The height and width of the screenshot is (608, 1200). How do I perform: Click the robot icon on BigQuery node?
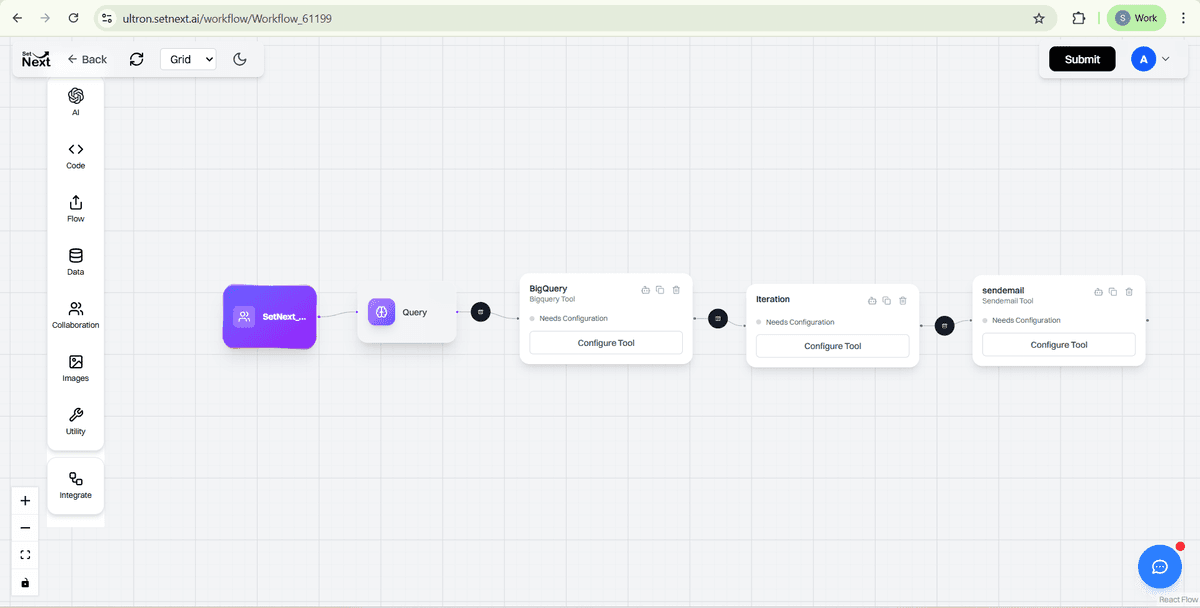pyautogui.click(x=645, y=290)
